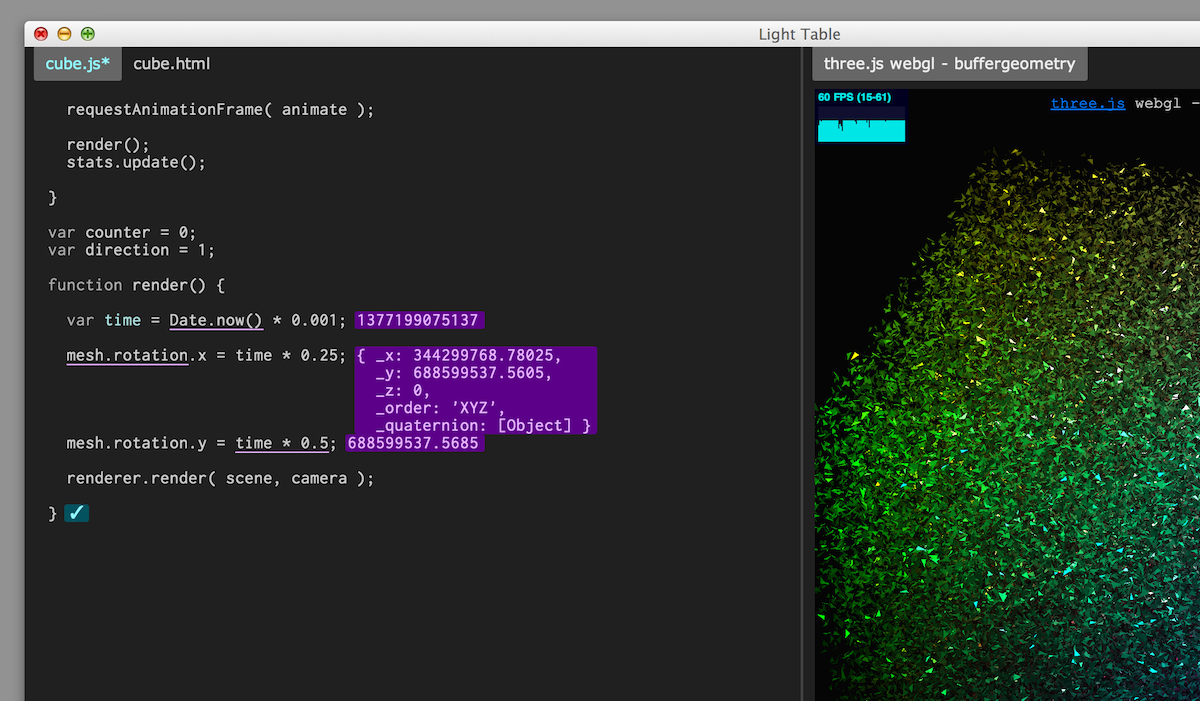Place cursor on stats.update() line
This screenshot has width=1200, height=701.
[x=136, y=162]
